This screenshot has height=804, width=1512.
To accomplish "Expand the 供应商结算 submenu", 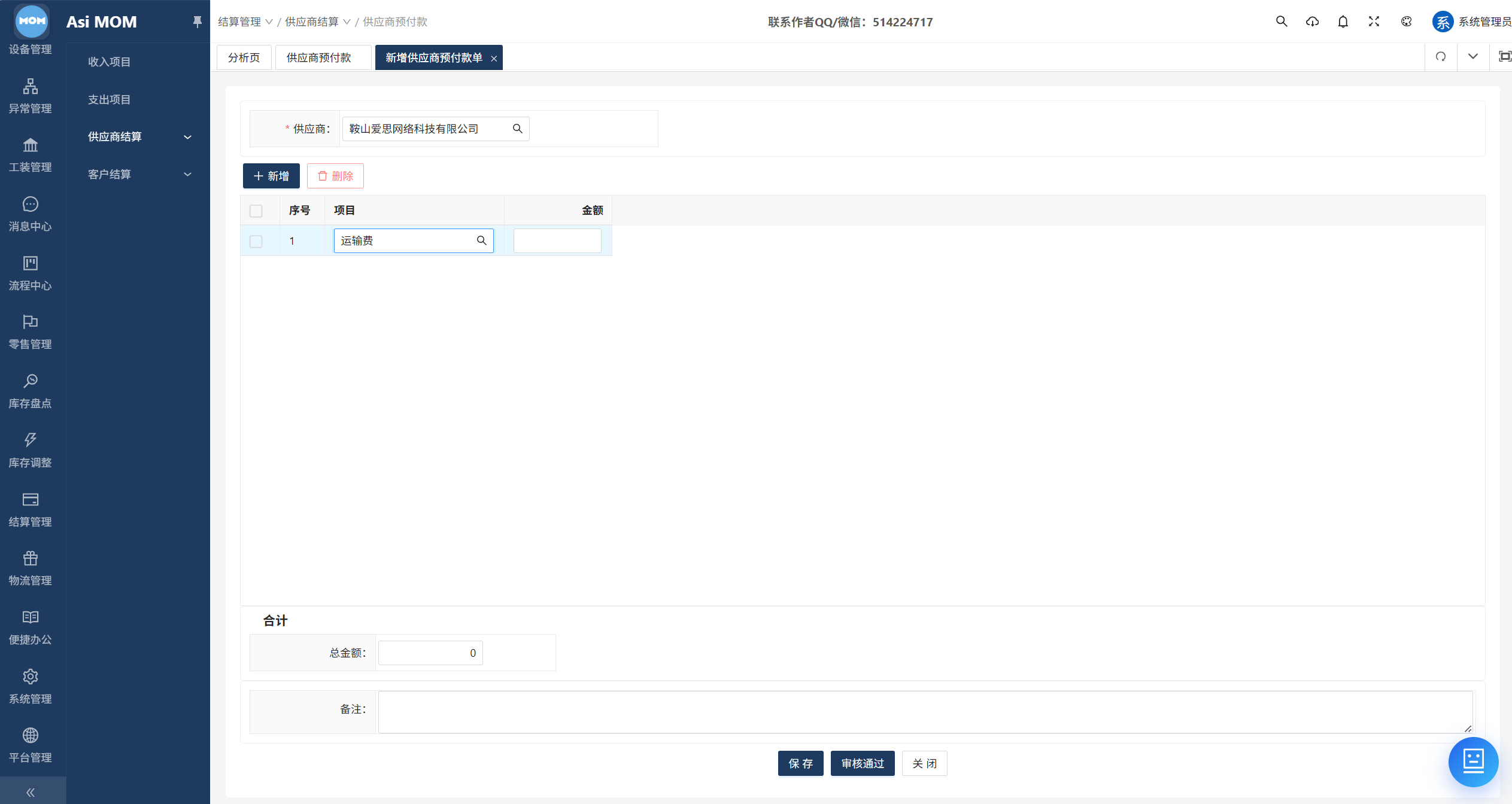I will pyautogui.click(x=138, y=137).
